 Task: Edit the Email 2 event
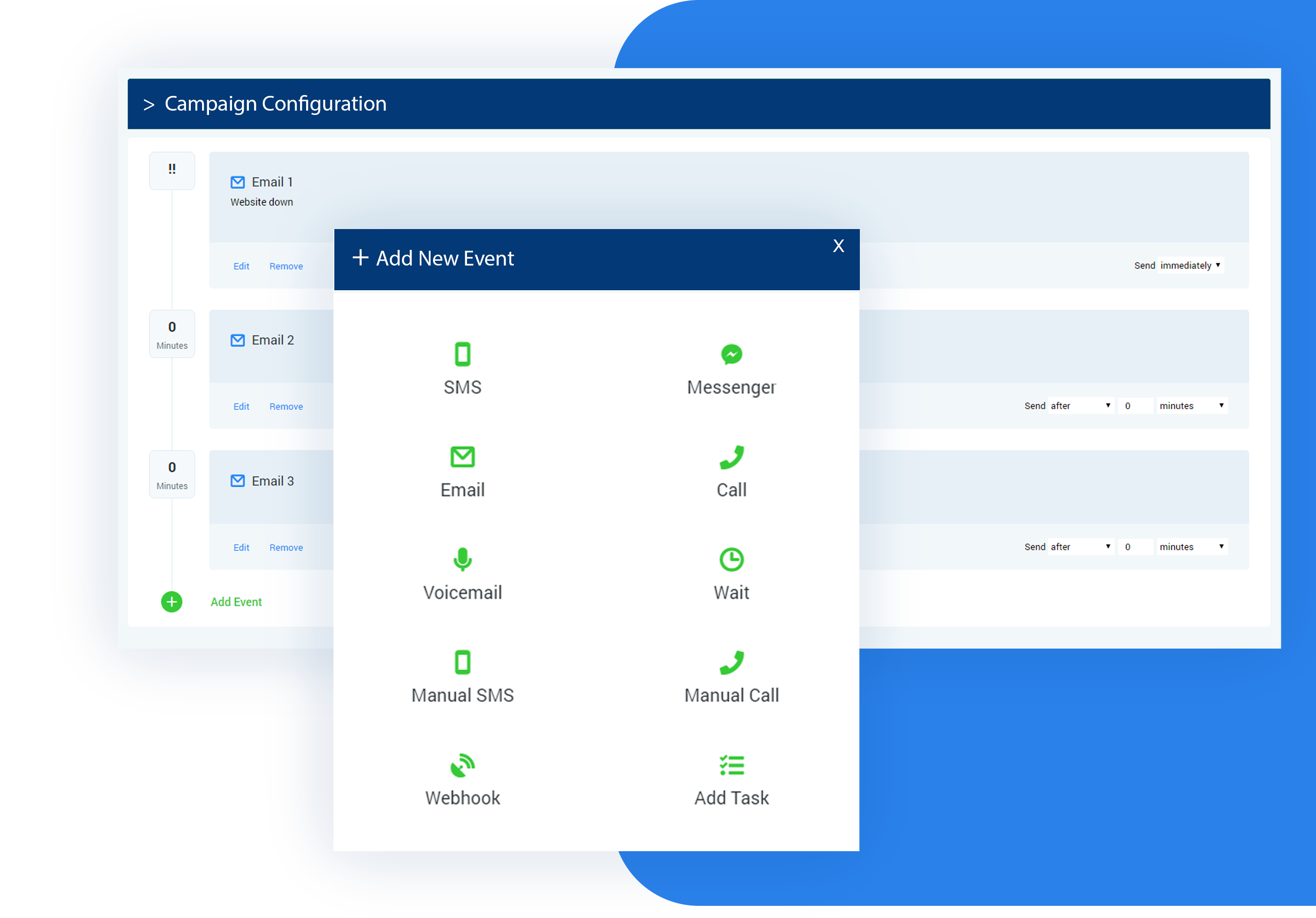(x=242, y=407)
